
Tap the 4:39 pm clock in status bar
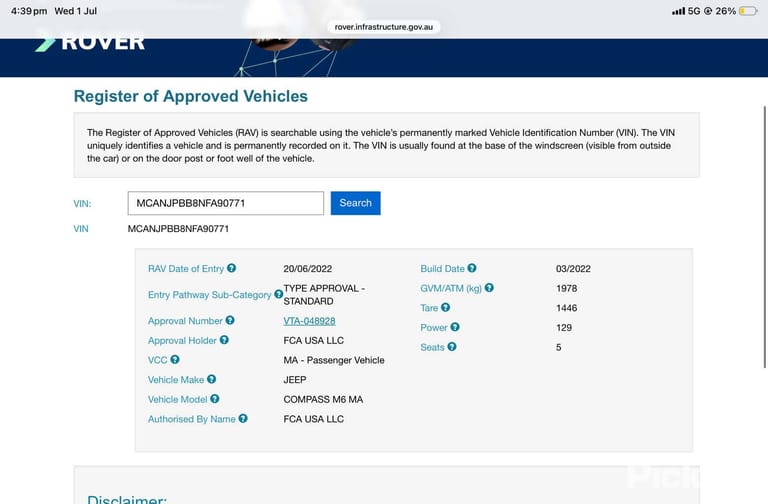coord(29,11)
